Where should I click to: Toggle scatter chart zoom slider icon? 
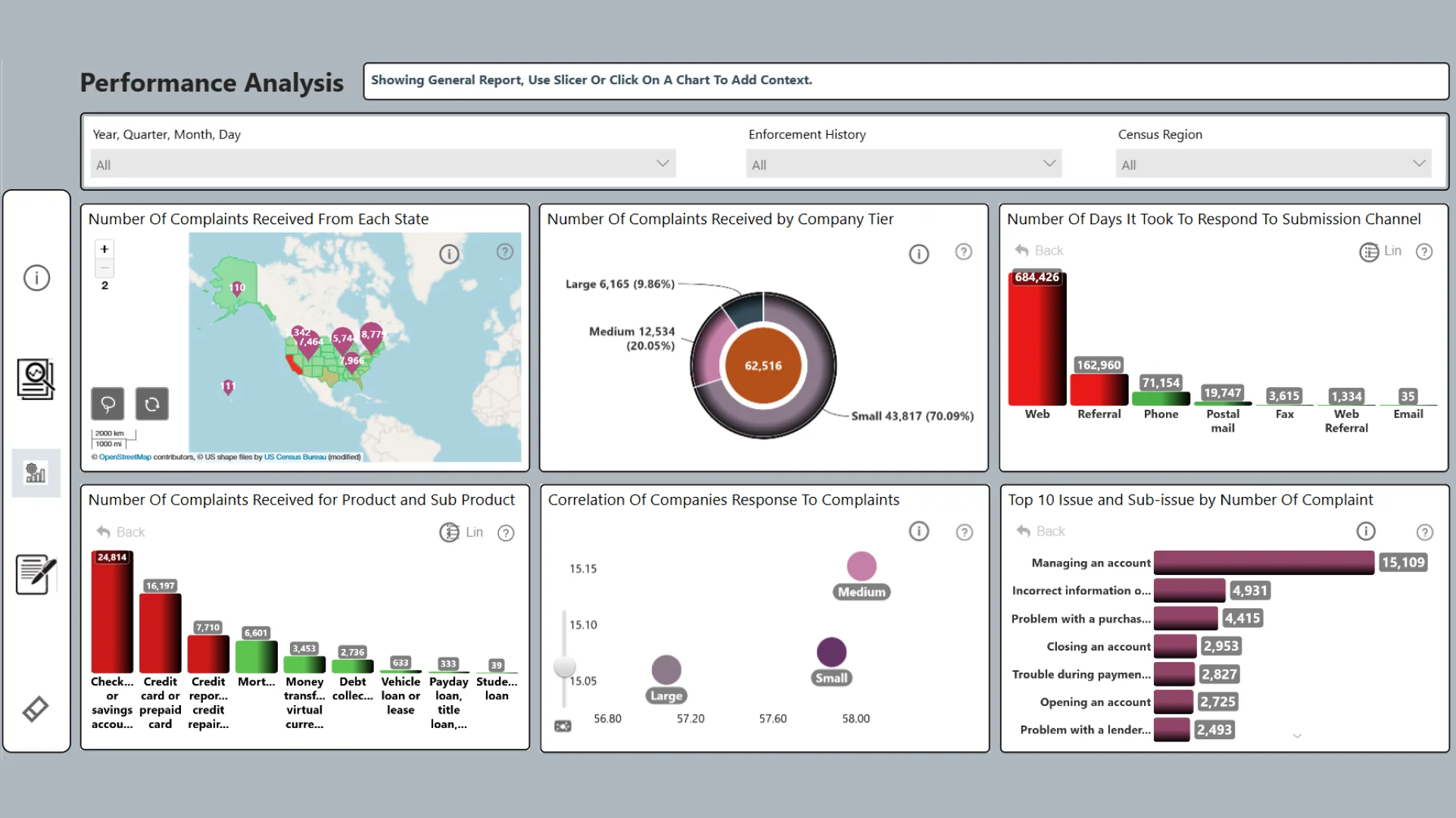tap(563, 726)
